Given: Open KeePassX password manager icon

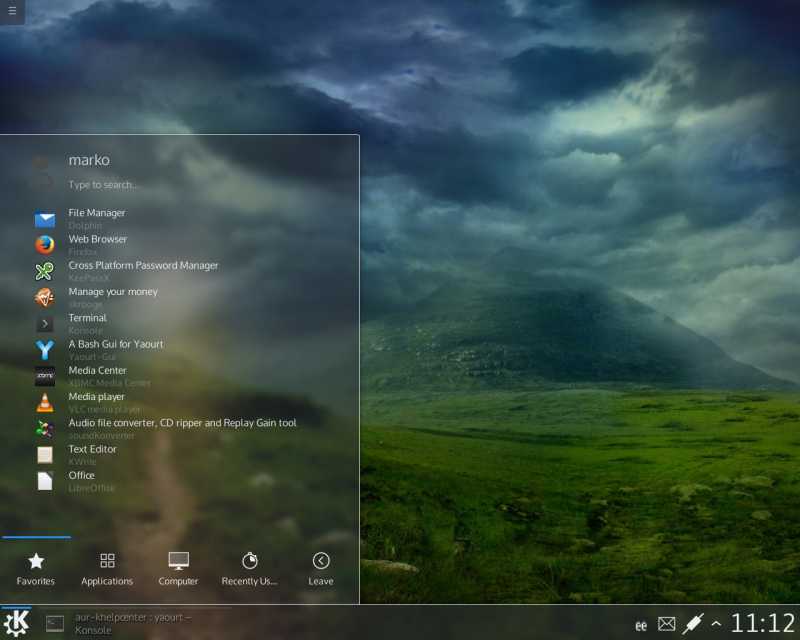Looking at the screenshot, I should [45, 272].
